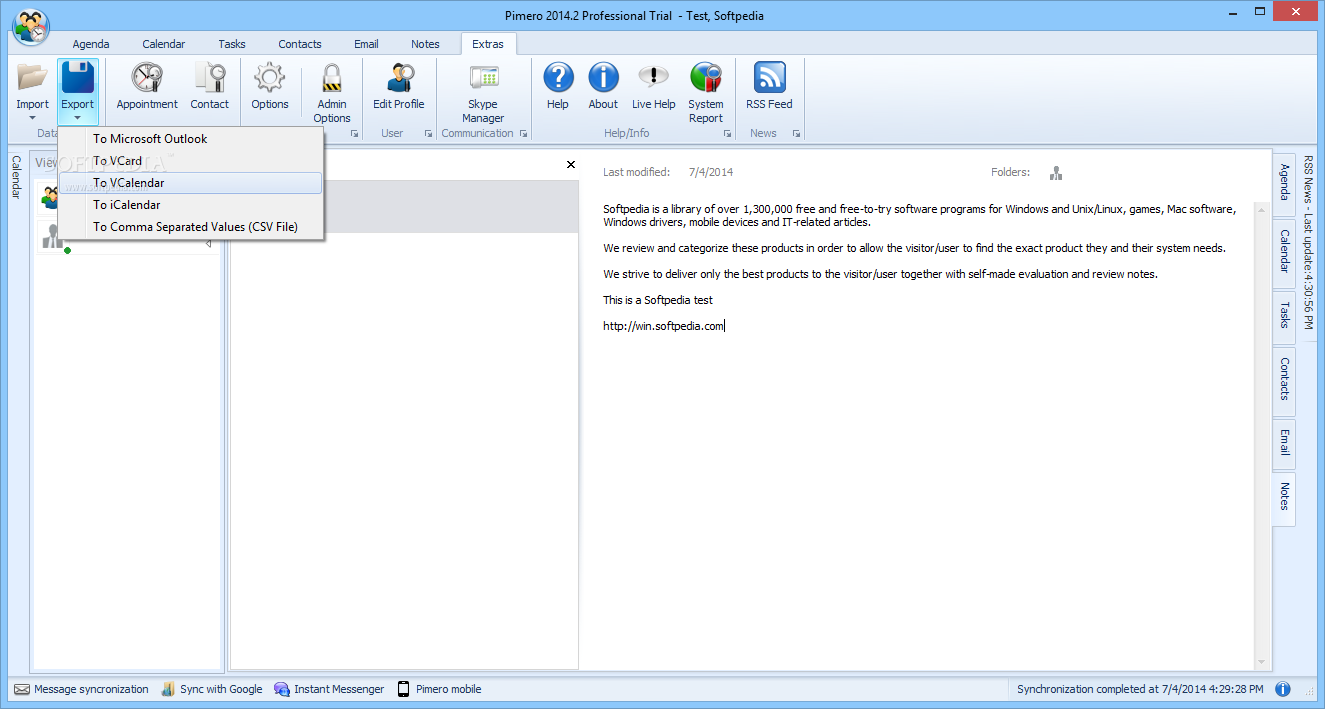This screenshot has width=1325, height=709.
Task: Open the right sidebar Email tab
Action: tap(1285, 442)
